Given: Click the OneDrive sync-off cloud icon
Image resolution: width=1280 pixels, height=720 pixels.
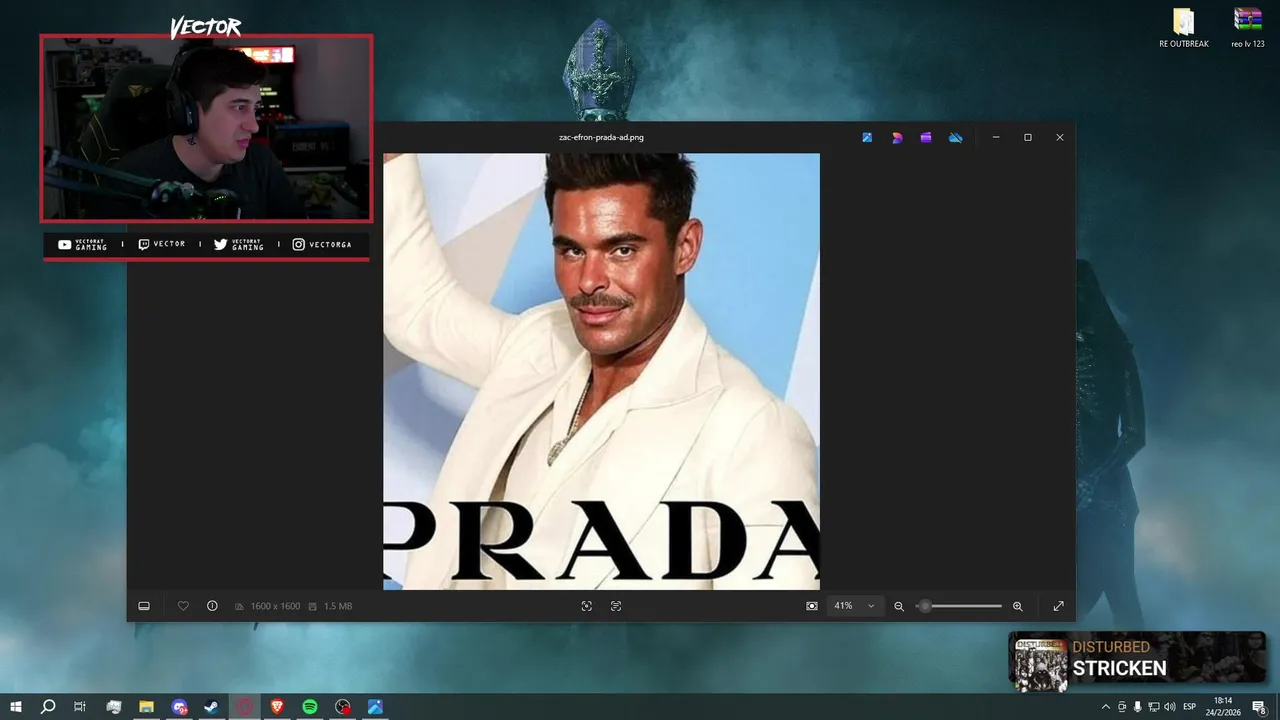Looking at the screenshot, I should pos(956,138).
